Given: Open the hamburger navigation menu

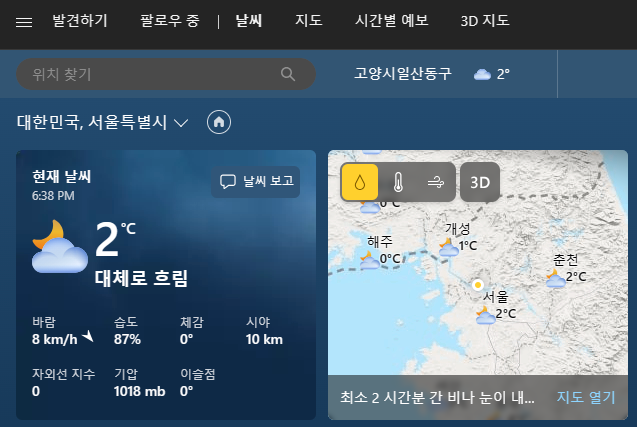Looking at the screenshot, I should (24, 22).
